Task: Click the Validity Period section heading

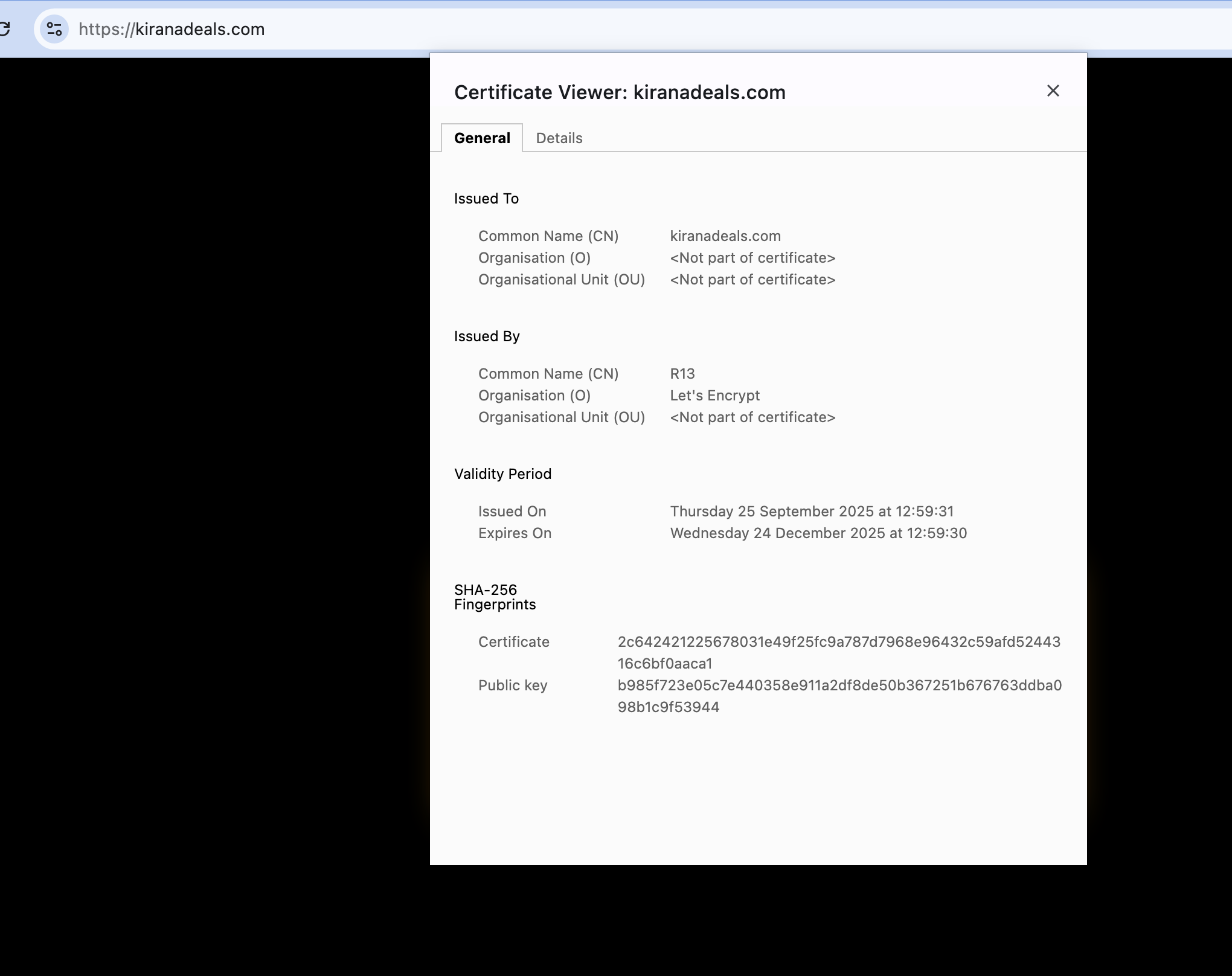Action: (x=502, y=474)
